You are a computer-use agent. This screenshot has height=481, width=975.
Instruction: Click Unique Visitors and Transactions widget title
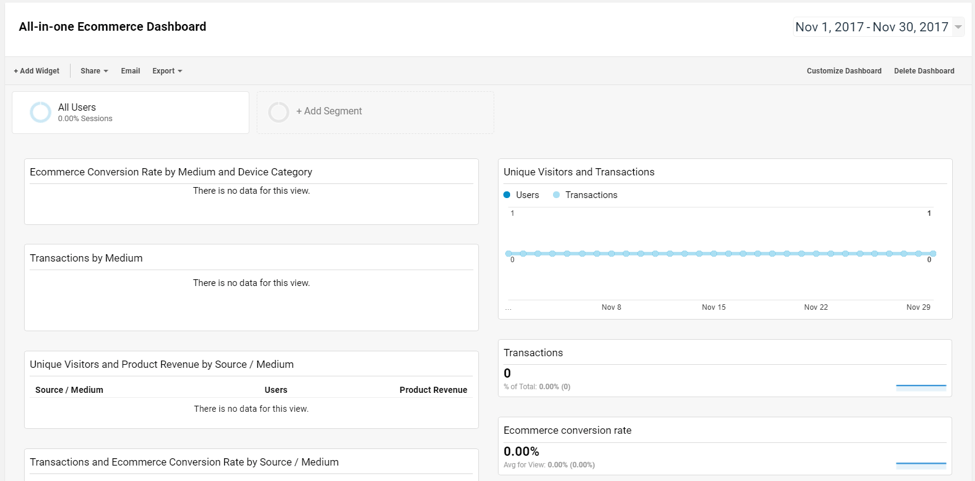(x=579, y=172)
